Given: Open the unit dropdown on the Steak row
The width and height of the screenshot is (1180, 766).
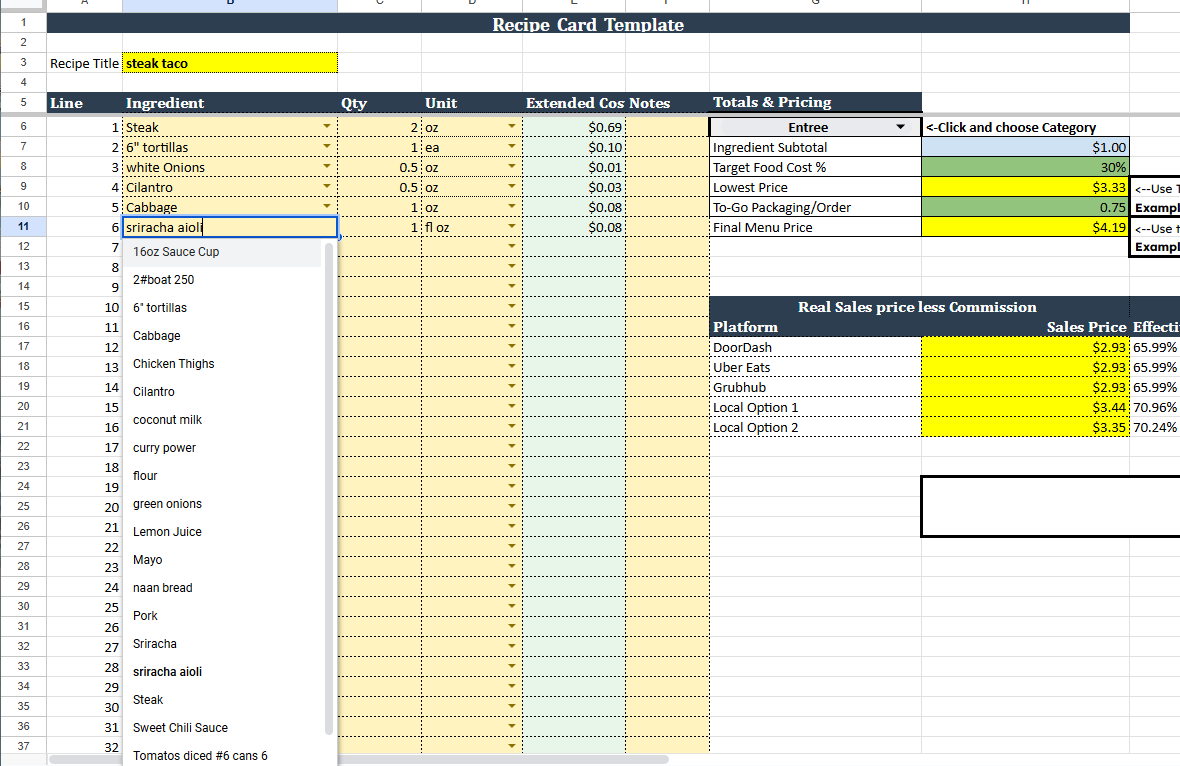Looking at the screenshot, I should pyautogui.click(x=512, y=127).
